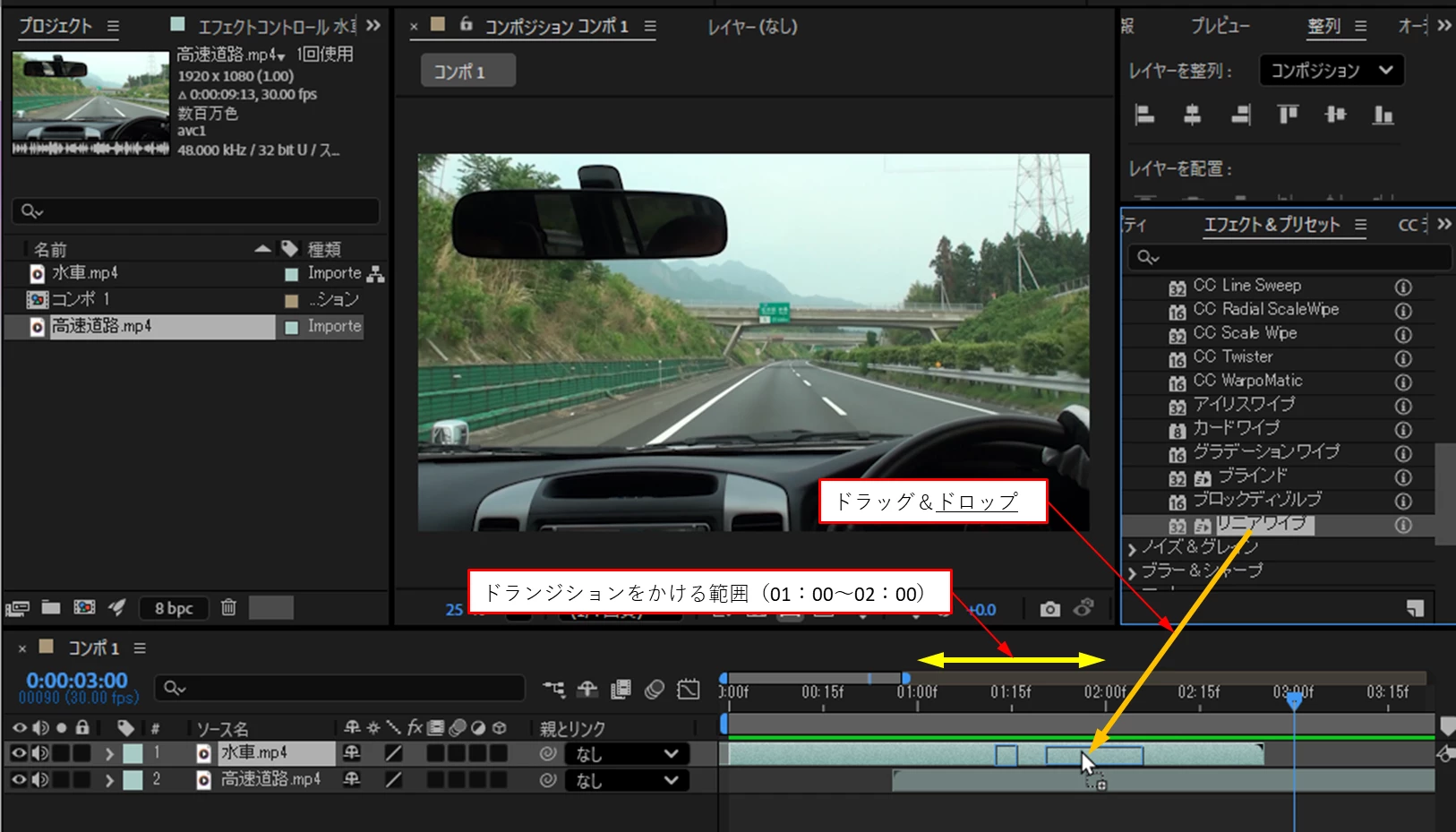This screenshot has width=1456, height=832.
Task: Open エフェクト＆プリセット panel menu
Action: coord(1360,225)
